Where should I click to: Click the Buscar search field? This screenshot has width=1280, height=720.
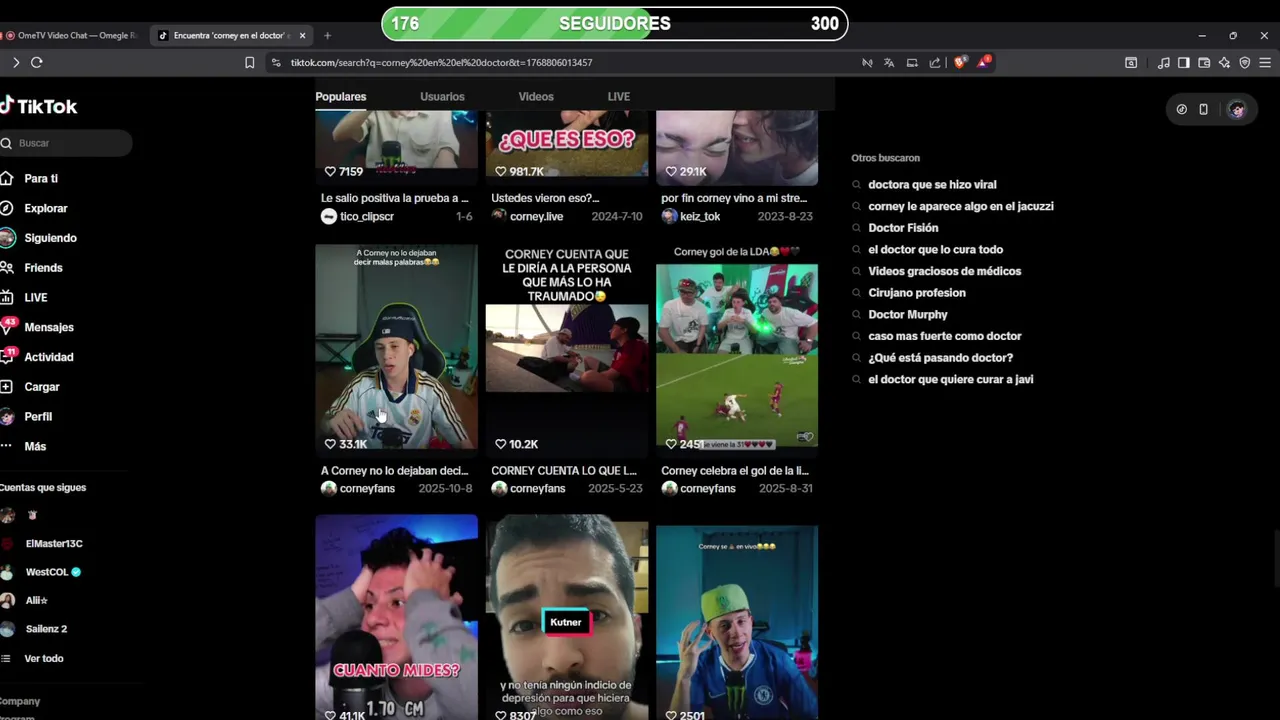tap(66, 143)
